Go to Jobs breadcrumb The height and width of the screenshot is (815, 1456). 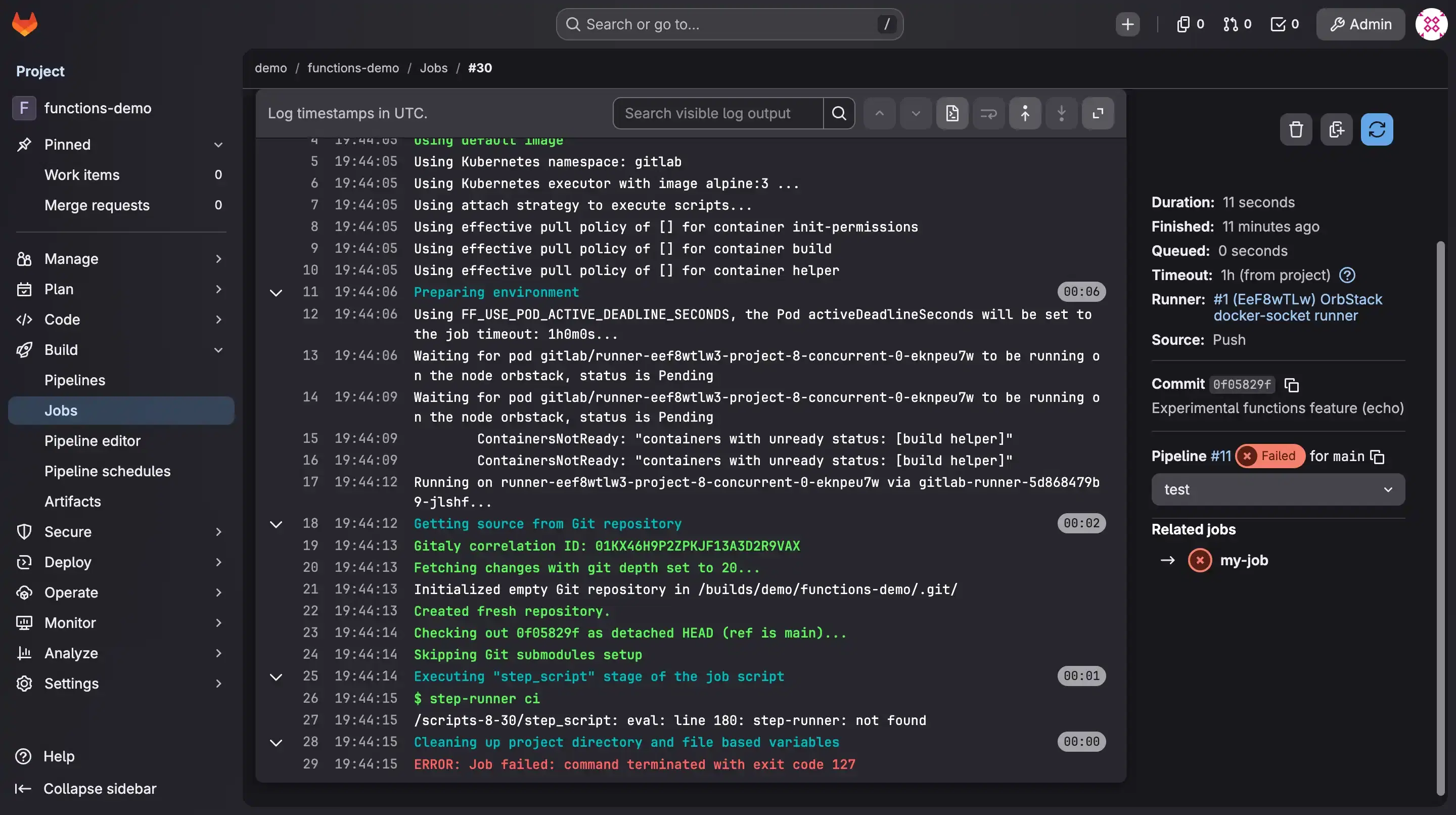click(x=434, y=68)
